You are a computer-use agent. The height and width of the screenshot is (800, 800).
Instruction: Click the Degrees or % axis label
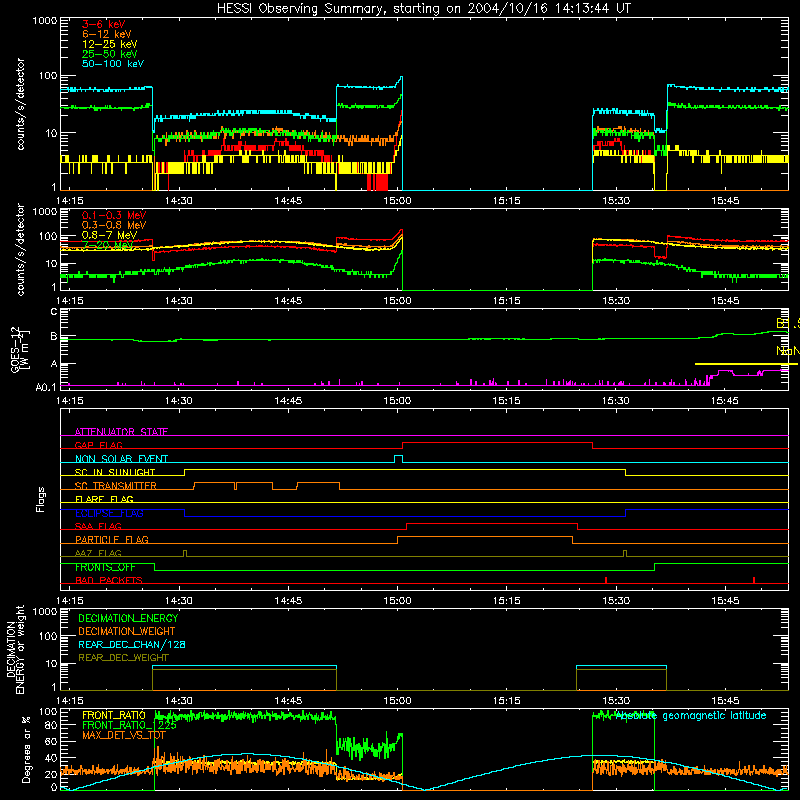[26, 750]
